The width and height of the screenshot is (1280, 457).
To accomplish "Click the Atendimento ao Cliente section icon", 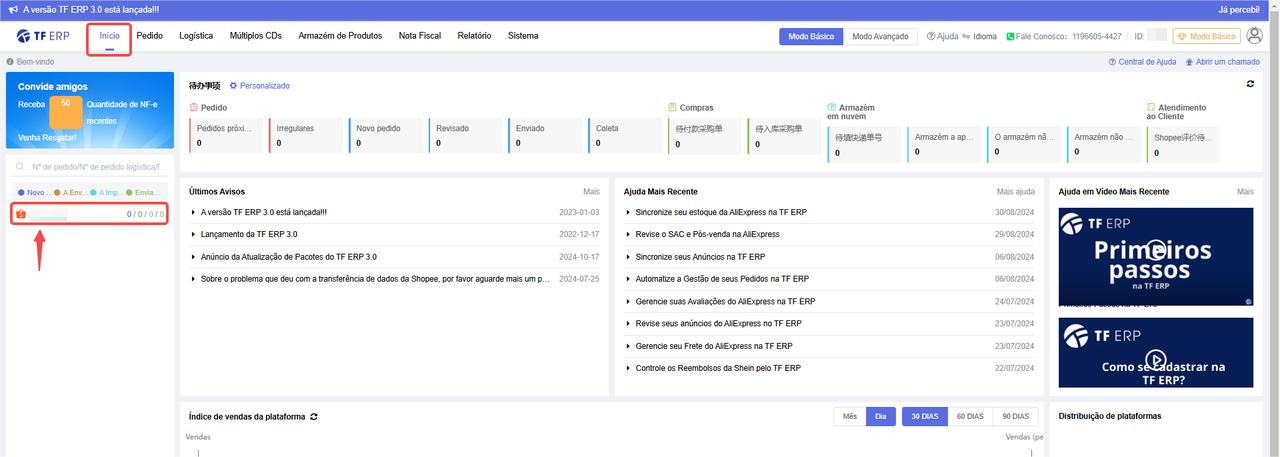I will coord(1151,107).
